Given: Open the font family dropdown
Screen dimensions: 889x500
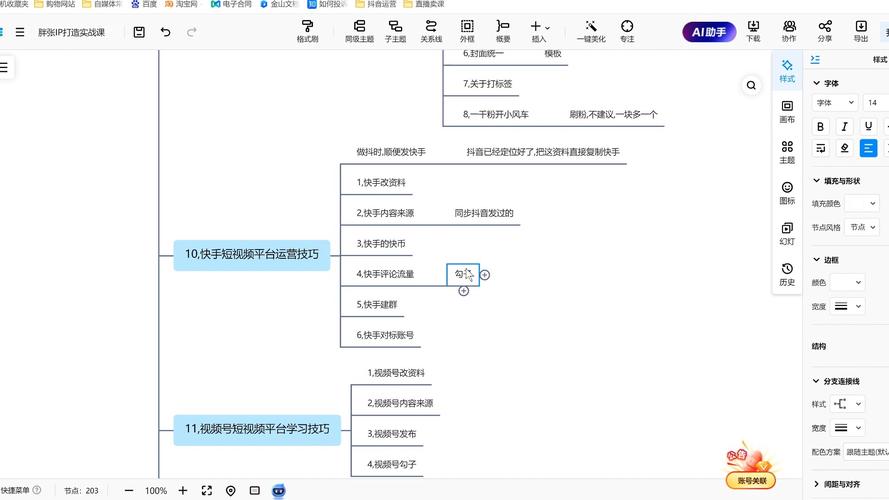Looking at the screenshot, I should (x=835, y=103).
